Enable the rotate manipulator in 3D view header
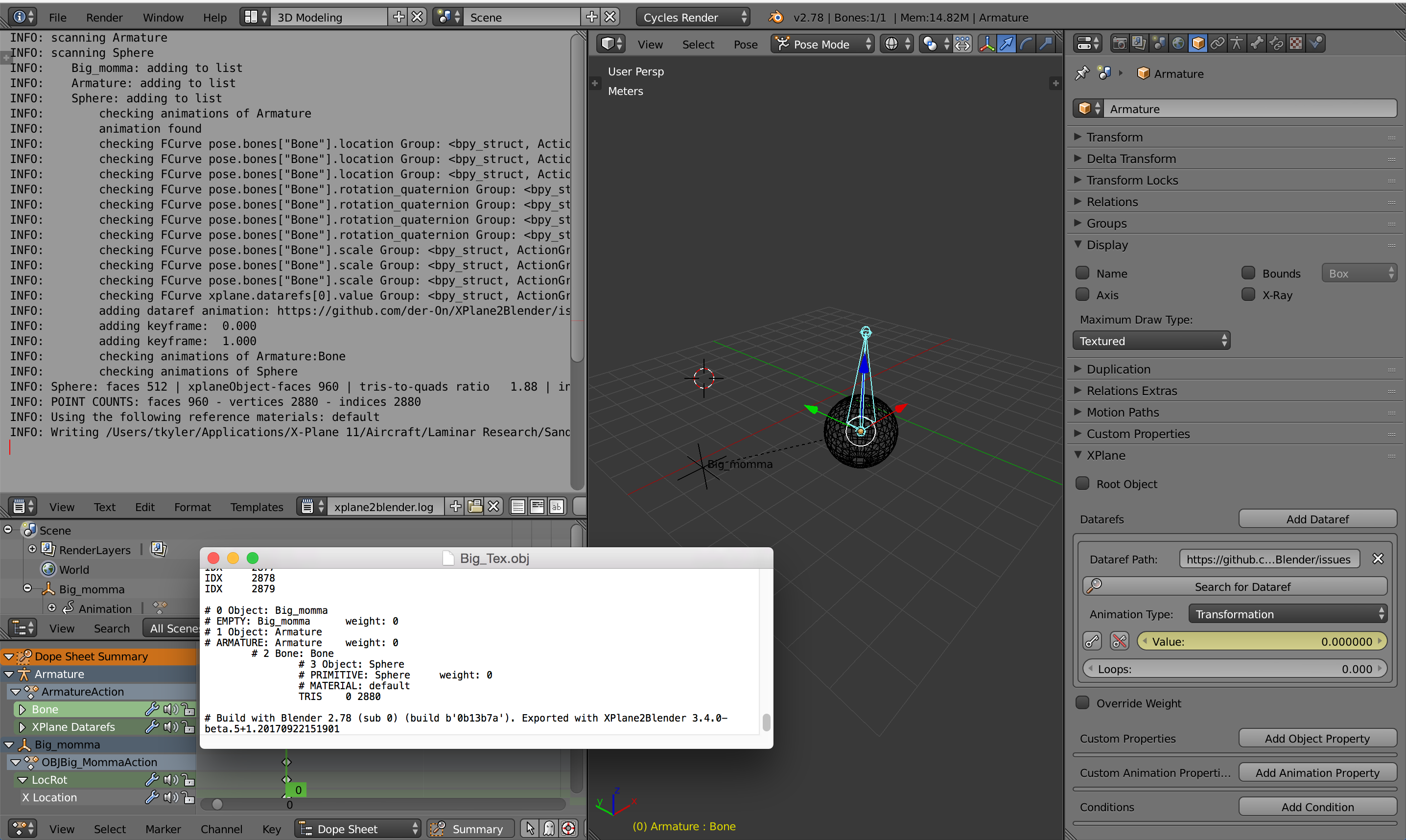 tap(1027, 44)
